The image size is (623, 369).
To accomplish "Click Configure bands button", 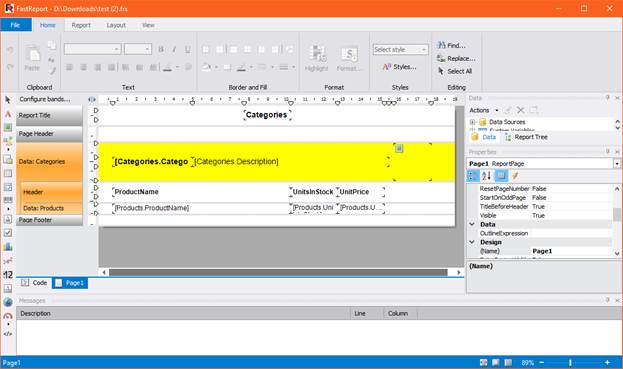I will (x=45, y=99).
